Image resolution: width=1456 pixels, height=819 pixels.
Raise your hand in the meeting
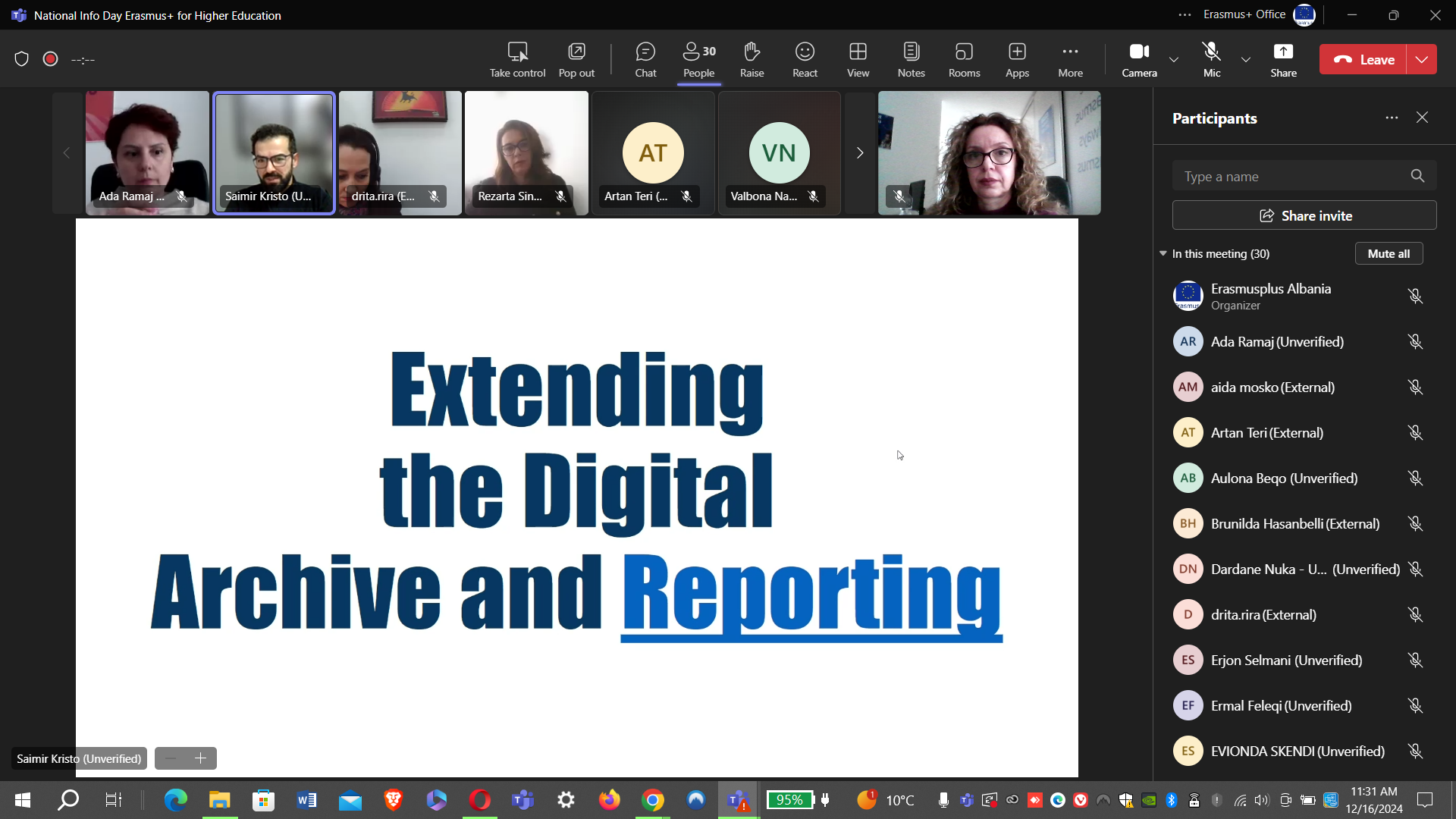[752, 59]
